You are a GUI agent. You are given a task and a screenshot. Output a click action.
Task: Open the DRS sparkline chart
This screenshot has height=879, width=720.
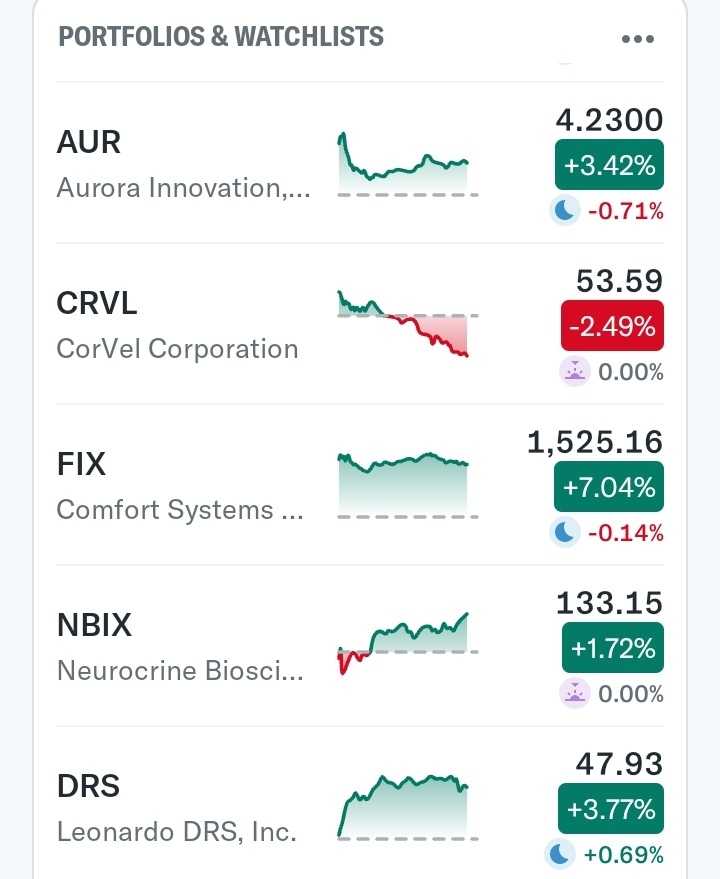(x=407, y=806)
